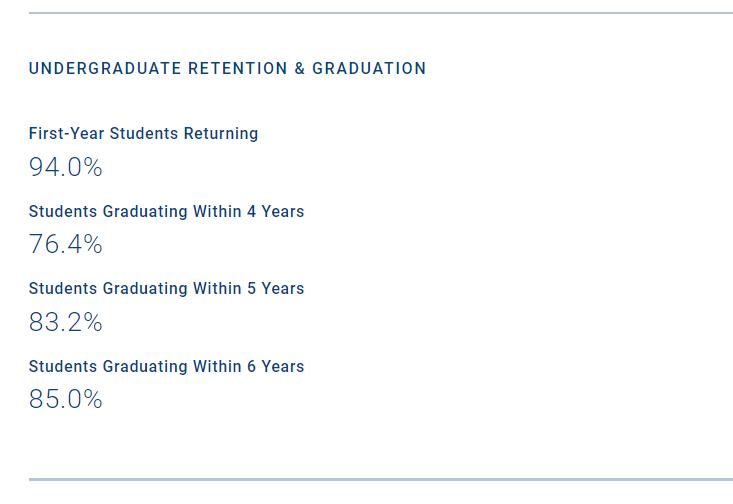
Task: Click the bottom horizontal divider line
Action: (380, 479)
